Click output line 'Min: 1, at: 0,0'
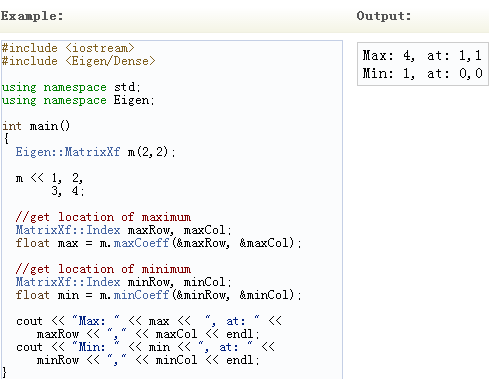489x379 pixels. (x=422, y=73)
